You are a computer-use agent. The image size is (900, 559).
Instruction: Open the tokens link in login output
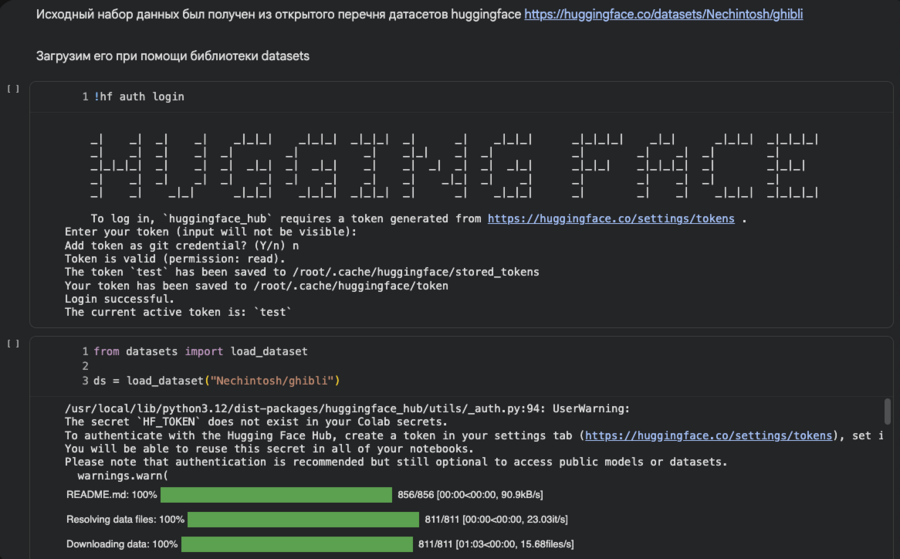coord(610,219)
